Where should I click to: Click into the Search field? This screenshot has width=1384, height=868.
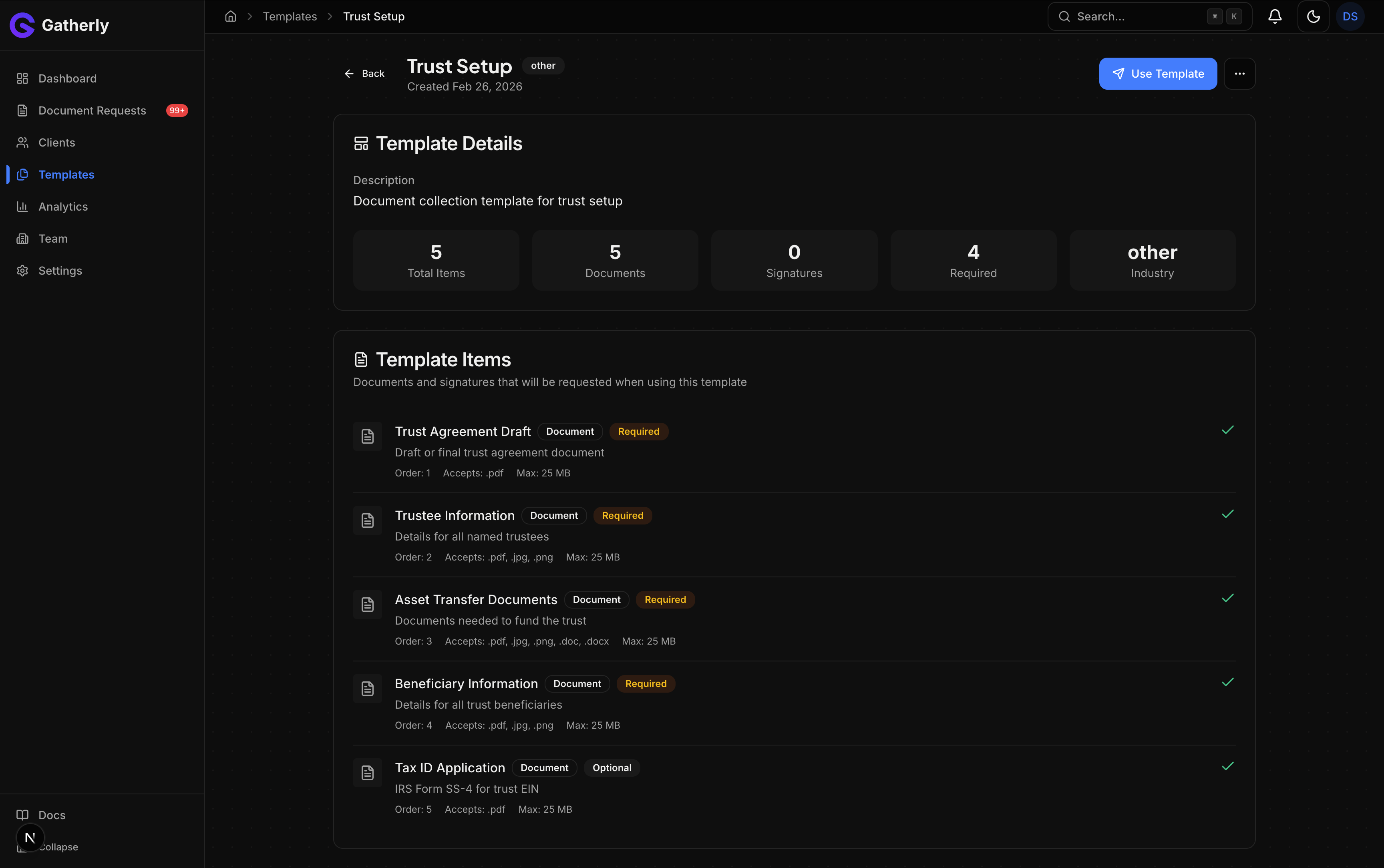tap(1143, 16)
